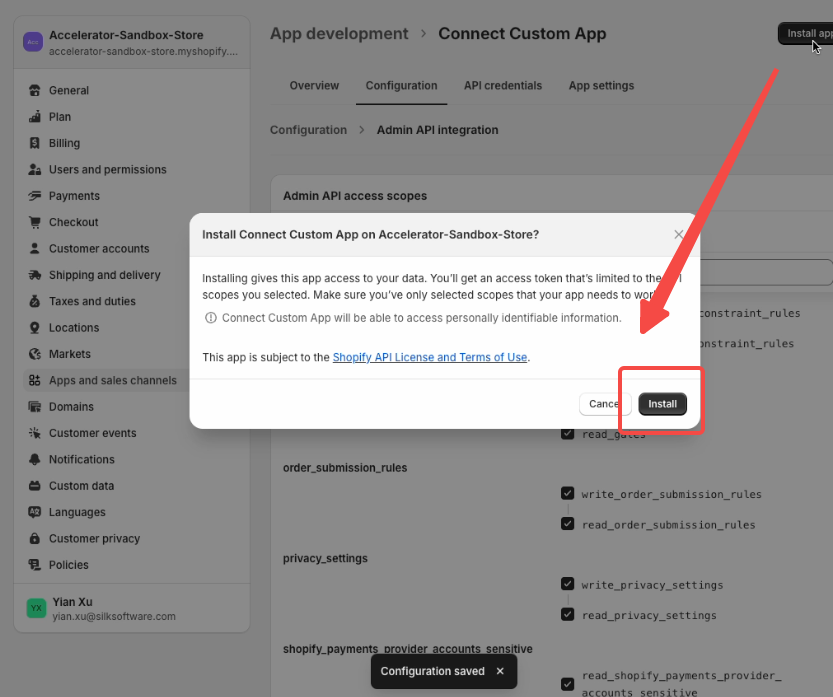Click the Configuration breadcrumb link
833x697 pixels.
tap(308, 130)
